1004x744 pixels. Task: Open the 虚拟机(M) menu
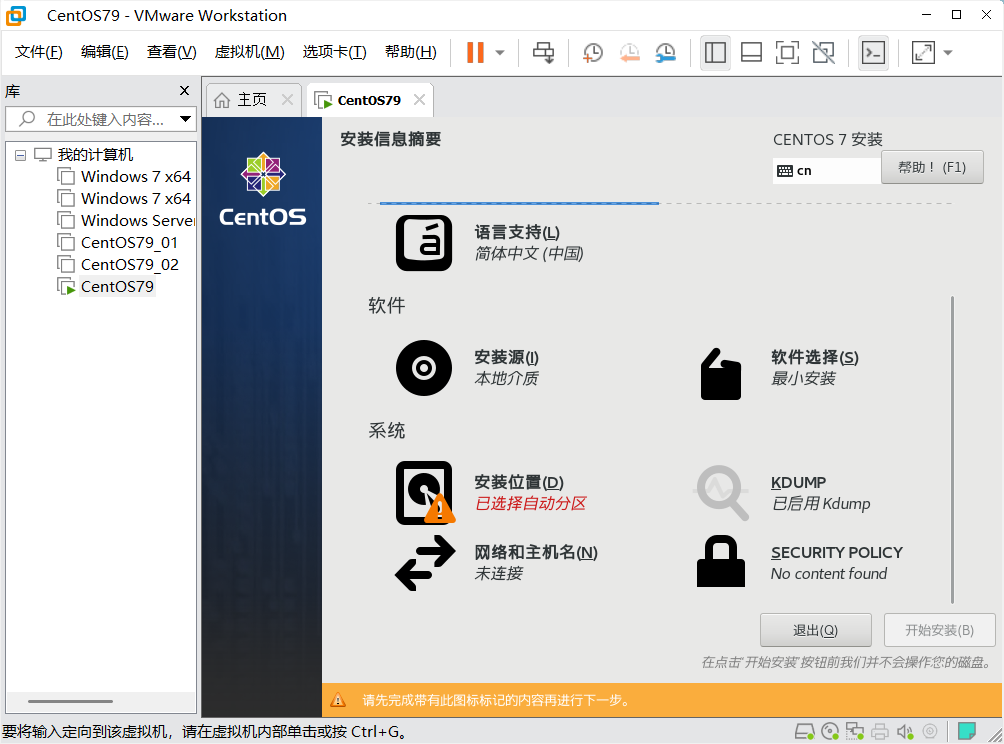click(x=249, y=52)
